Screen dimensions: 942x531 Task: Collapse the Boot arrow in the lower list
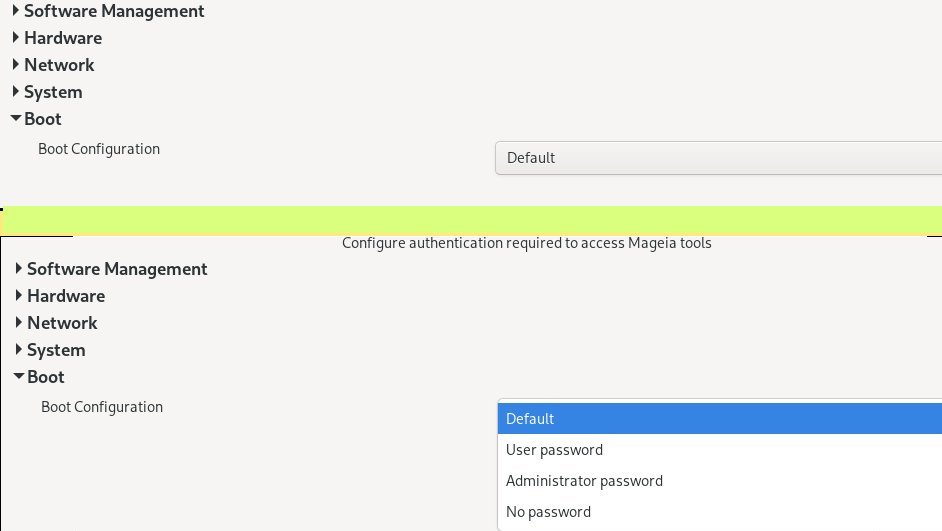point(19,377)
